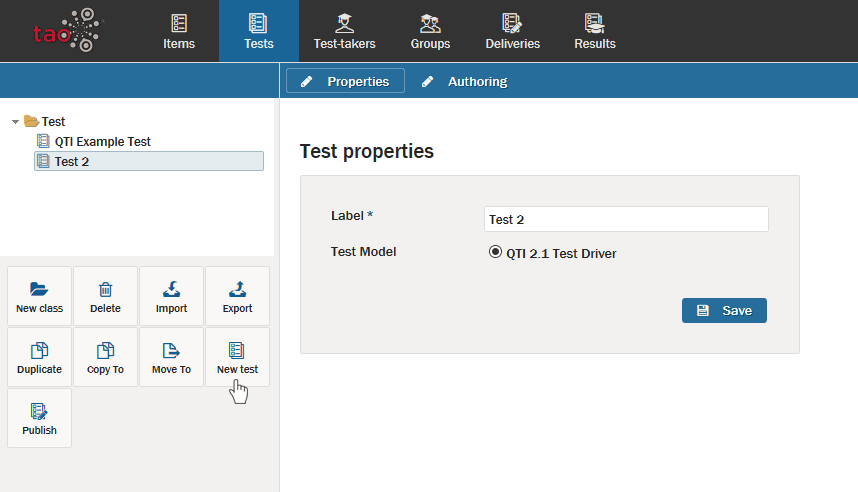
Task: Save the test properties
Action: pyautogui.click(x=724, y=310)
